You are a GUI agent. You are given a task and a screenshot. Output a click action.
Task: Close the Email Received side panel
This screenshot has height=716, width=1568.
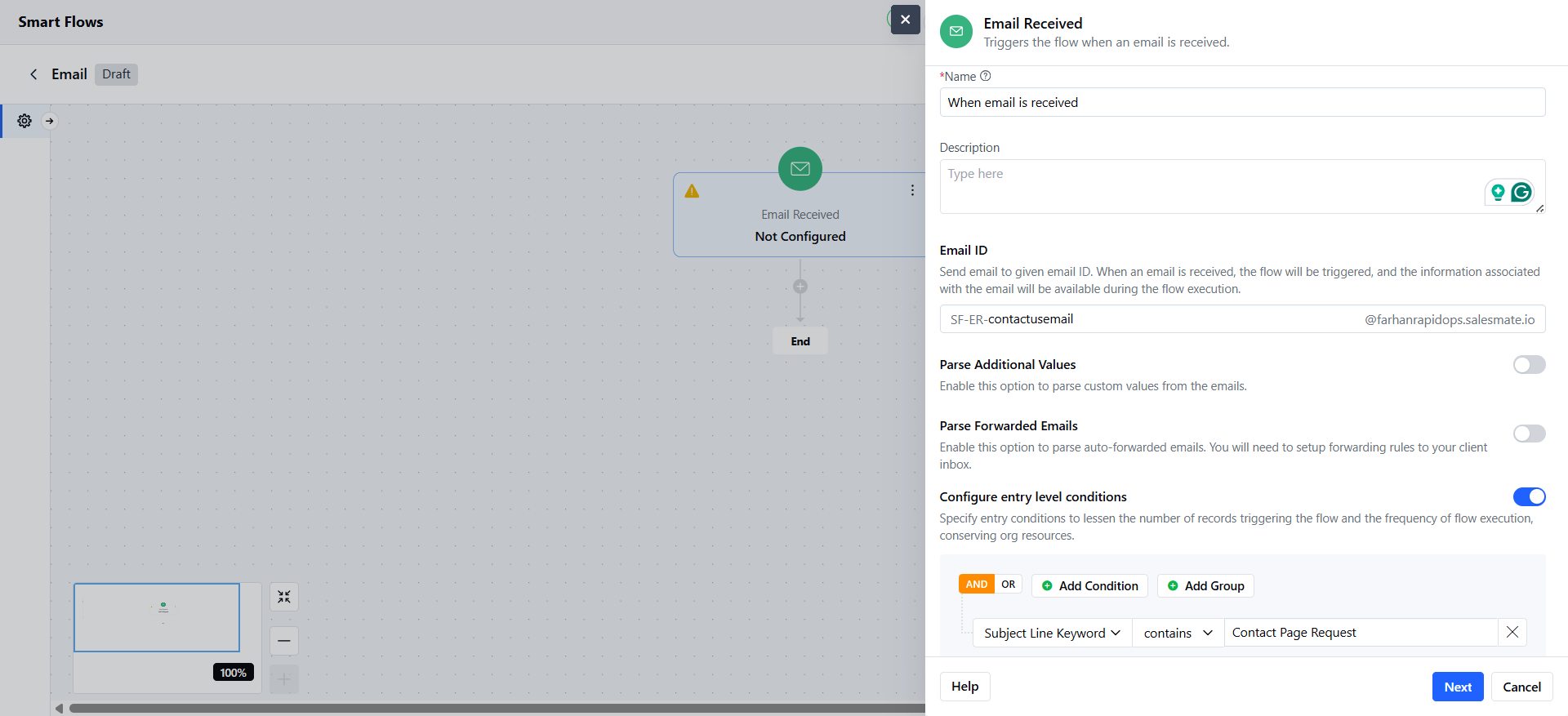coord(905,20)
